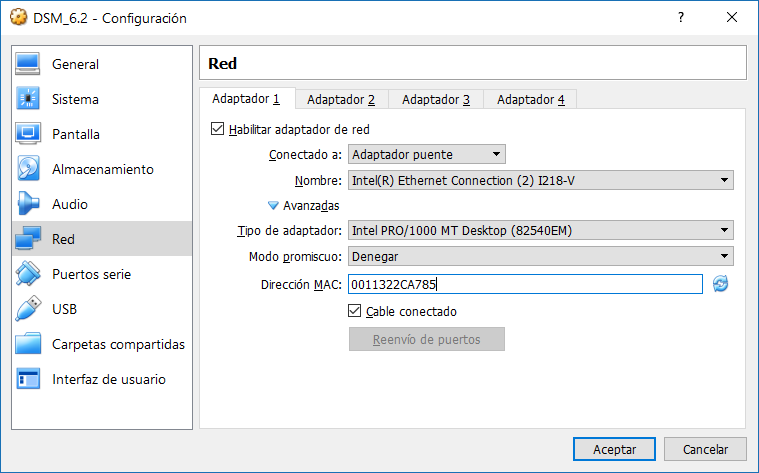Switch to the Adaptador 4 tab
This screenshot has height=473, width=759.
point(531,99)
